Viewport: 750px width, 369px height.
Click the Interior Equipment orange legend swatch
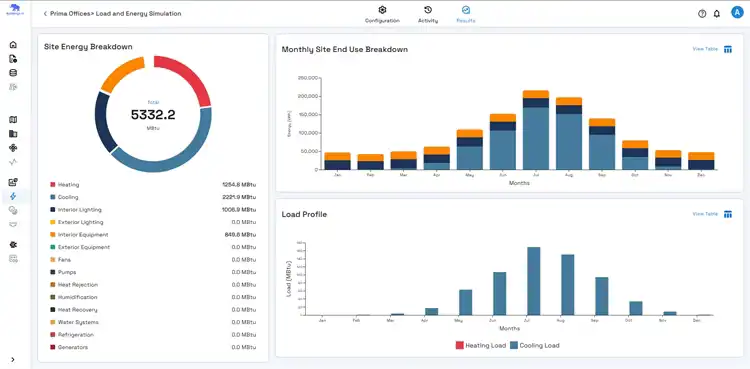point(53,235)
